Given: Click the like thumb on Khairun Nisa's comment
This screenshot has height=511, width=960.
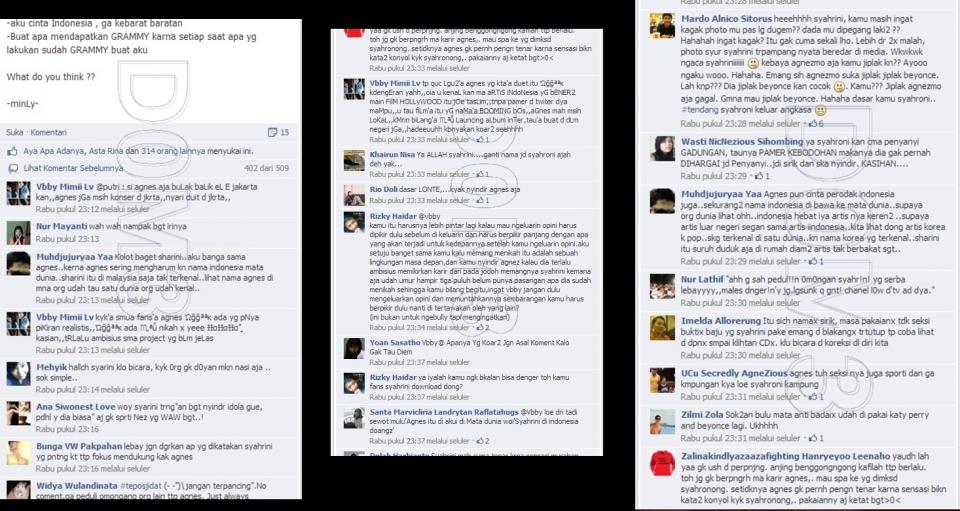Looking at the screenshot, I should click(x=481, y=174).
